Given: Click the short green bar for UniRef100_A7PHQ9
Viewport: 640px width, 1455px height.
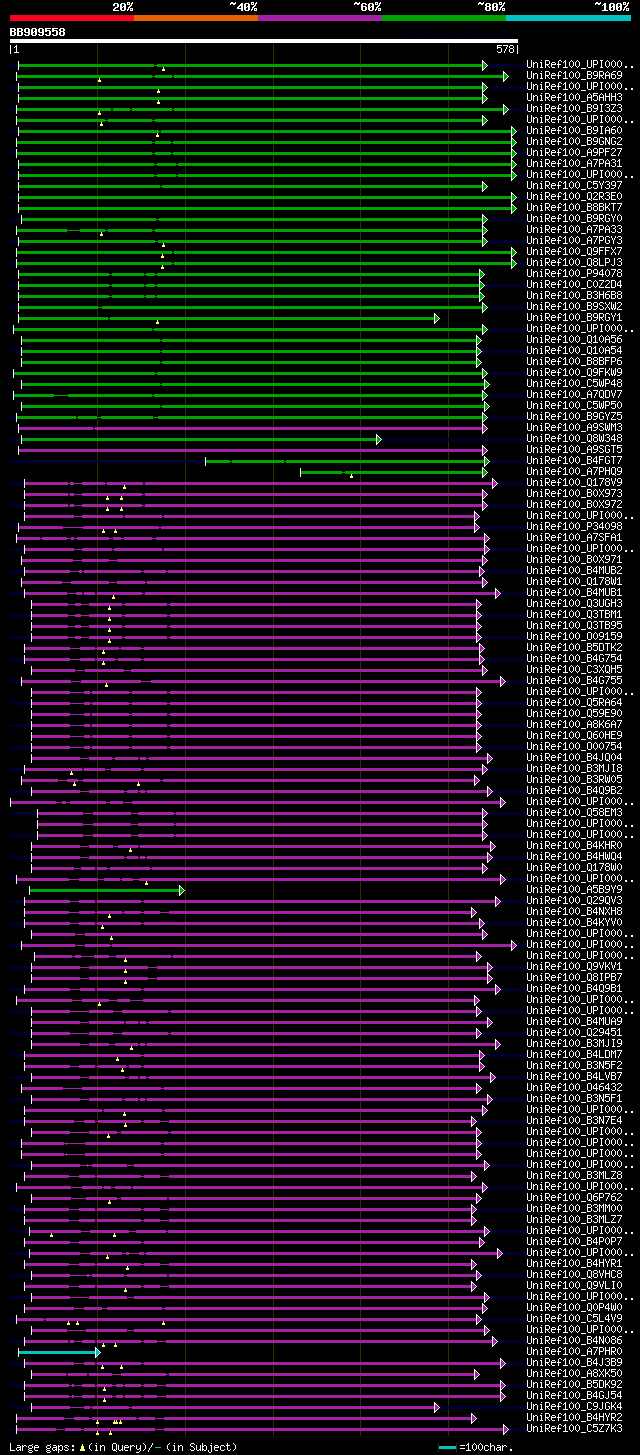Looking at the screenshot, I should (x=395, y=472).
